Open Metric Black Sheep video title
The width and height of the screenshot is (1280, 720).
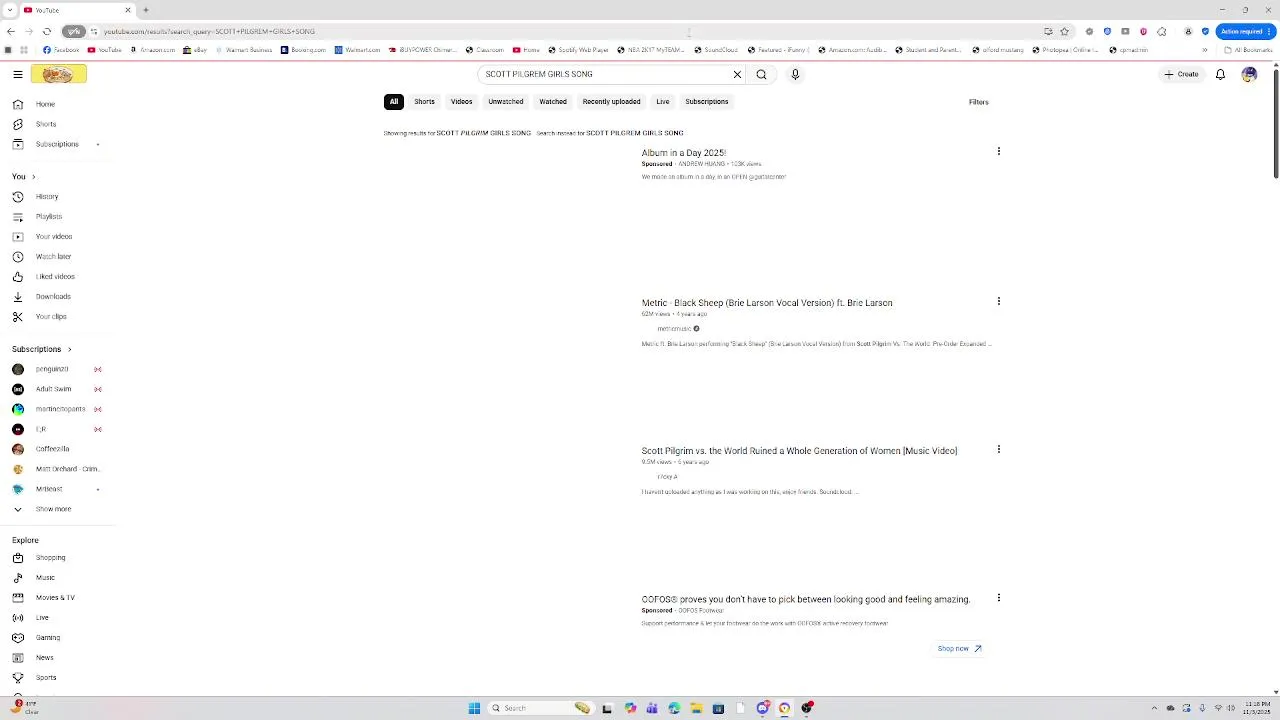point(767,303)
